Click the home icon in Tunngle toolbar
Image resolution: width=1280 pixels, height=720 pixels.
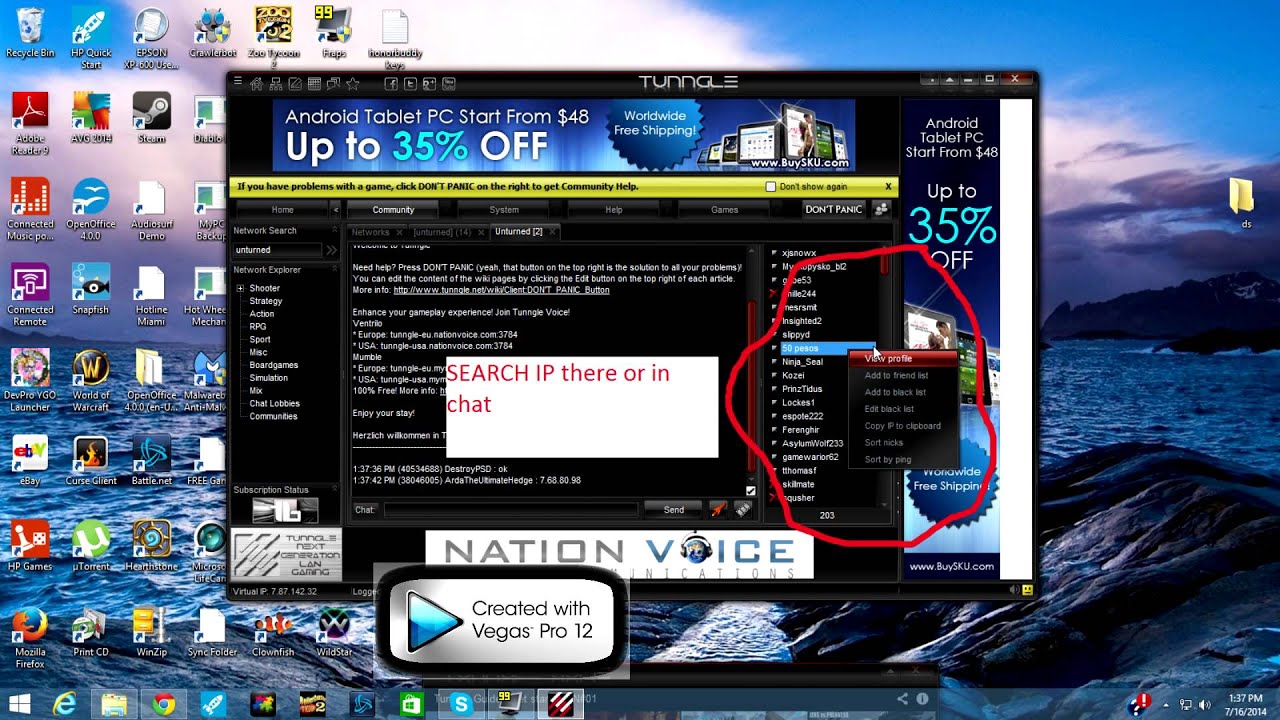point(257,83)
